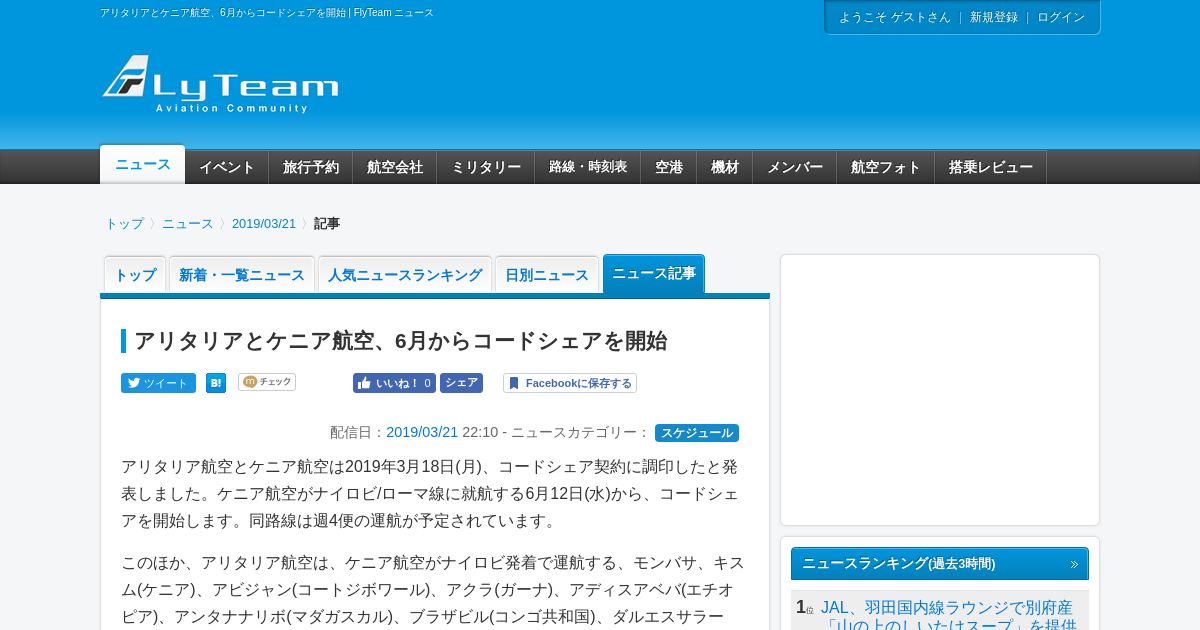Image resolution: width=1200 pixels, height=630 pixels.
Task: Expand news ranking via double-chevron icon
Action: point(1075,564)
